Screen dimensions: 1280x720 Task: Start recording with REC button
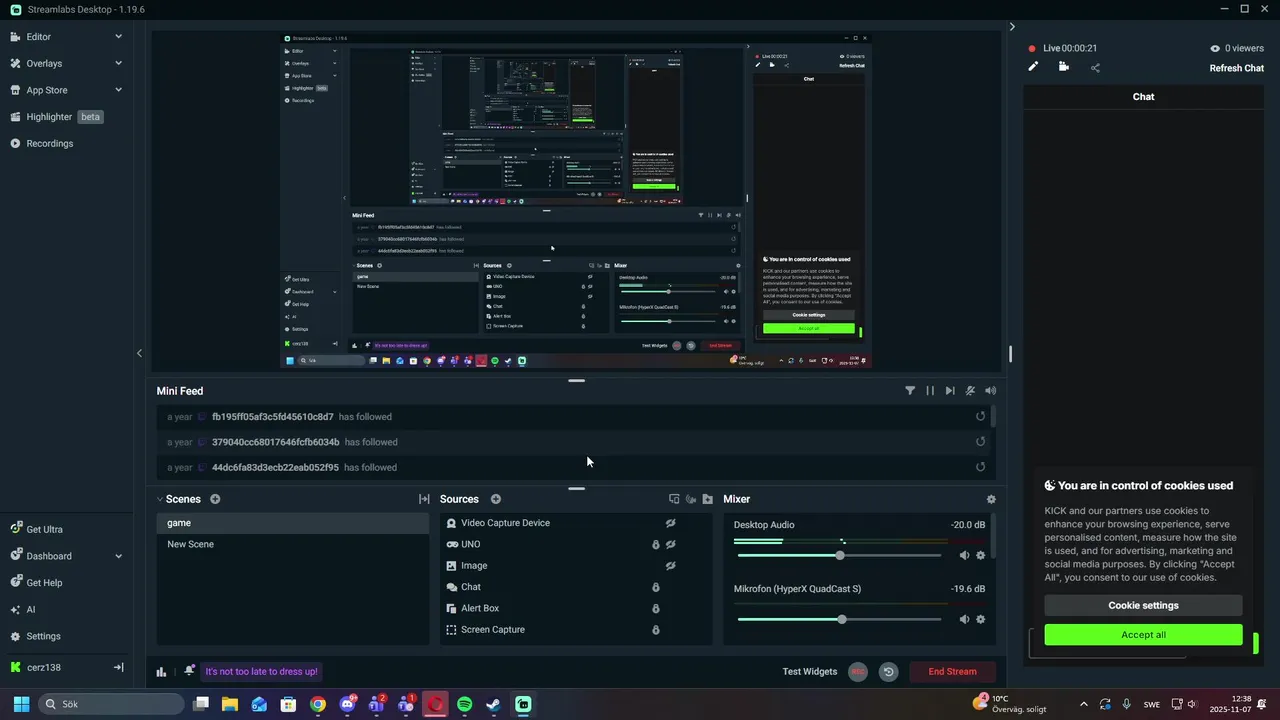pos(857,672)
